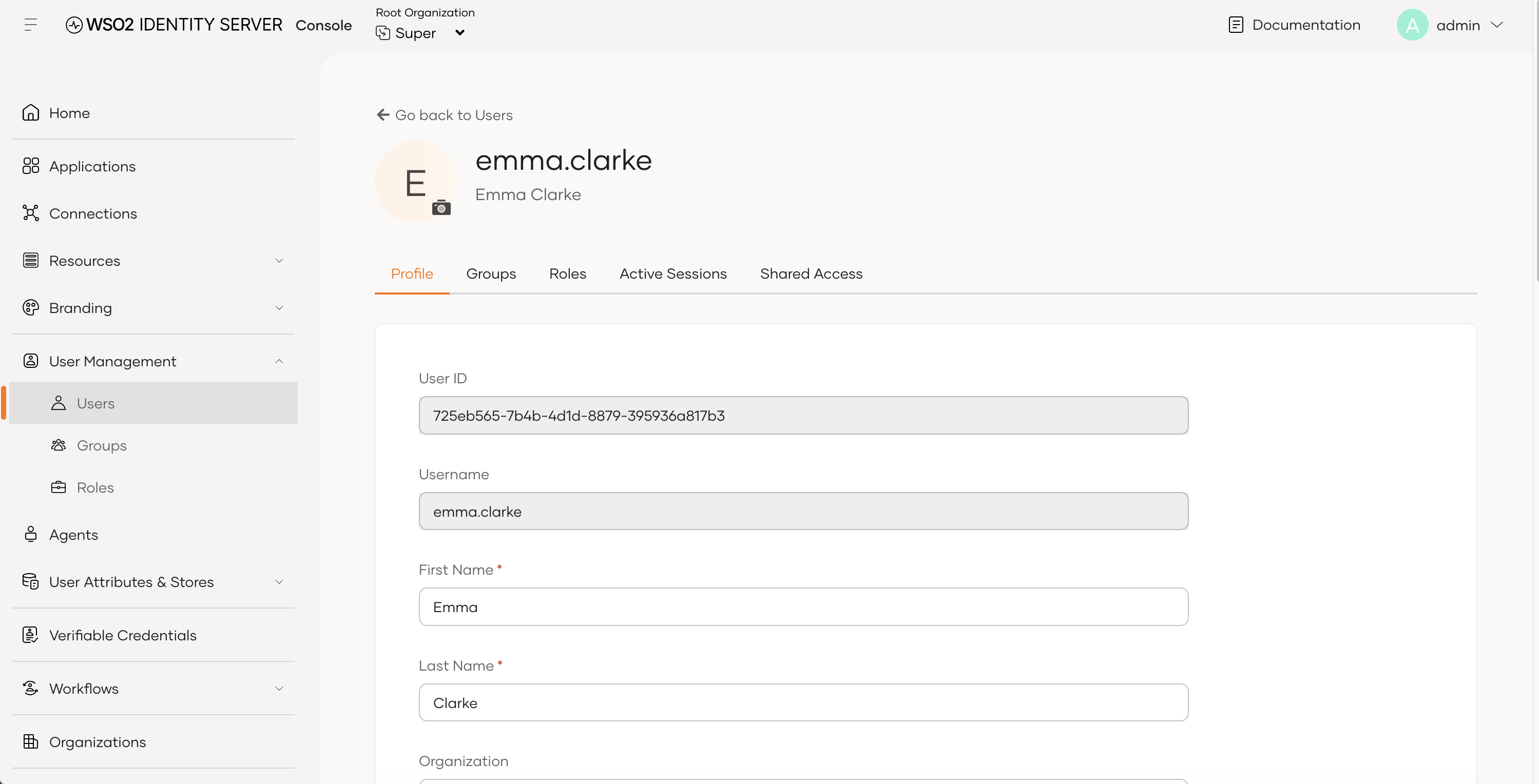1539x784 pixels.
Task: Click the Home icon in sidebar
Action: coord(30,113)
